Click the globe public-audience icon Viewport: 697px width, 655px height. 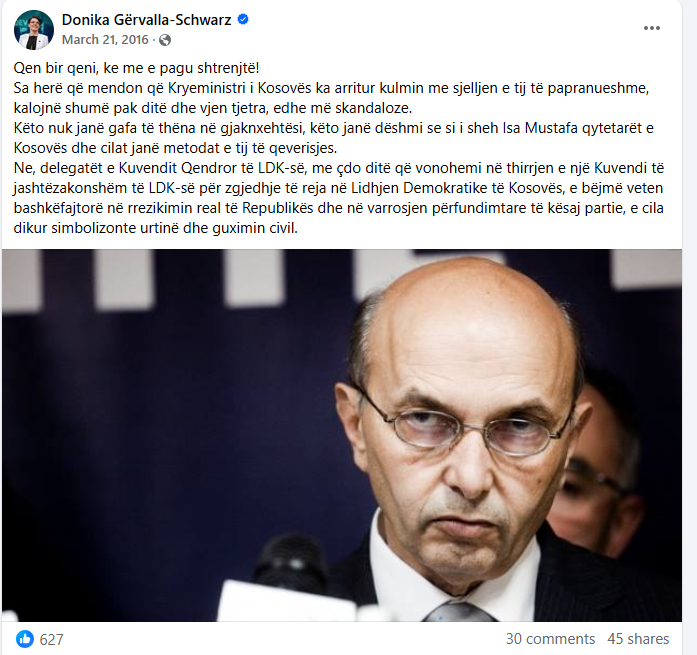(x=165, y=40)
